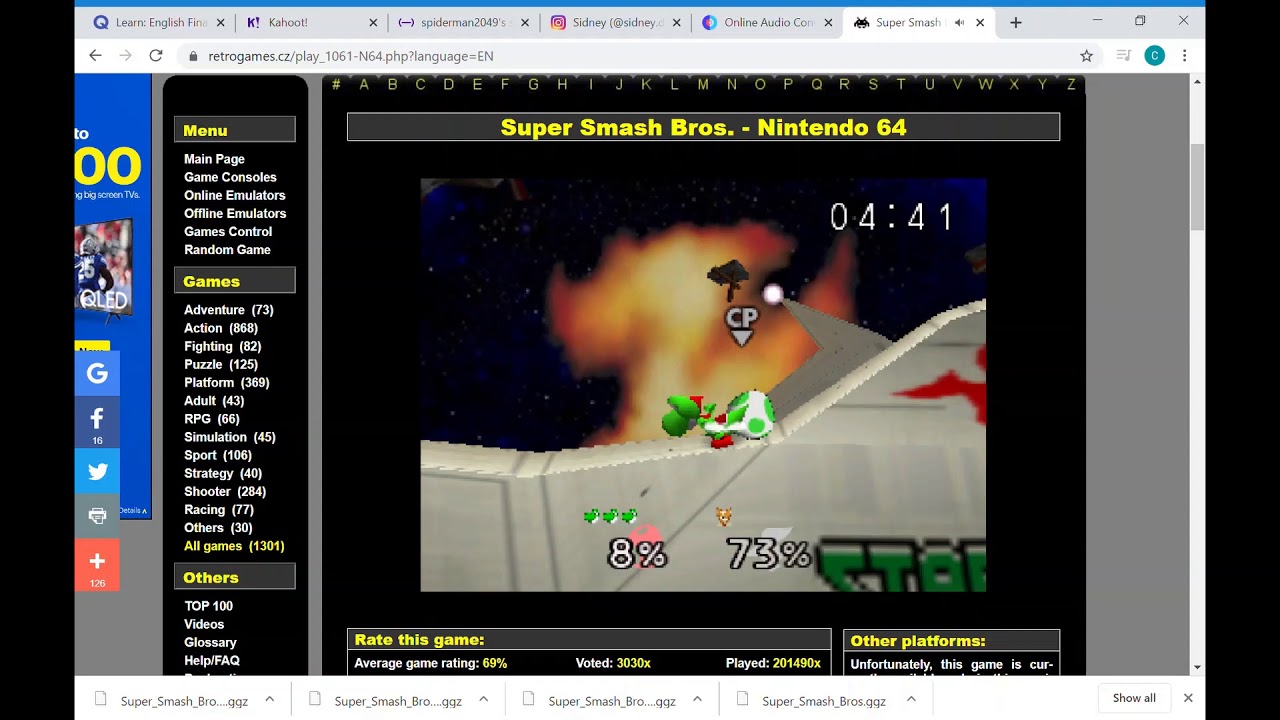Close the Online Audio Converter tab
Image resolution: width=1280 pixels, height=720 pixels.
[x=828, y=22]
